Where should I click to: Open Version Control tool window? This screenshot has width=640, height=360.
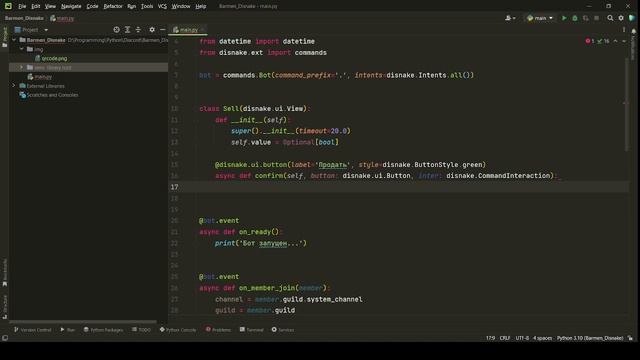tap(32, 329)
